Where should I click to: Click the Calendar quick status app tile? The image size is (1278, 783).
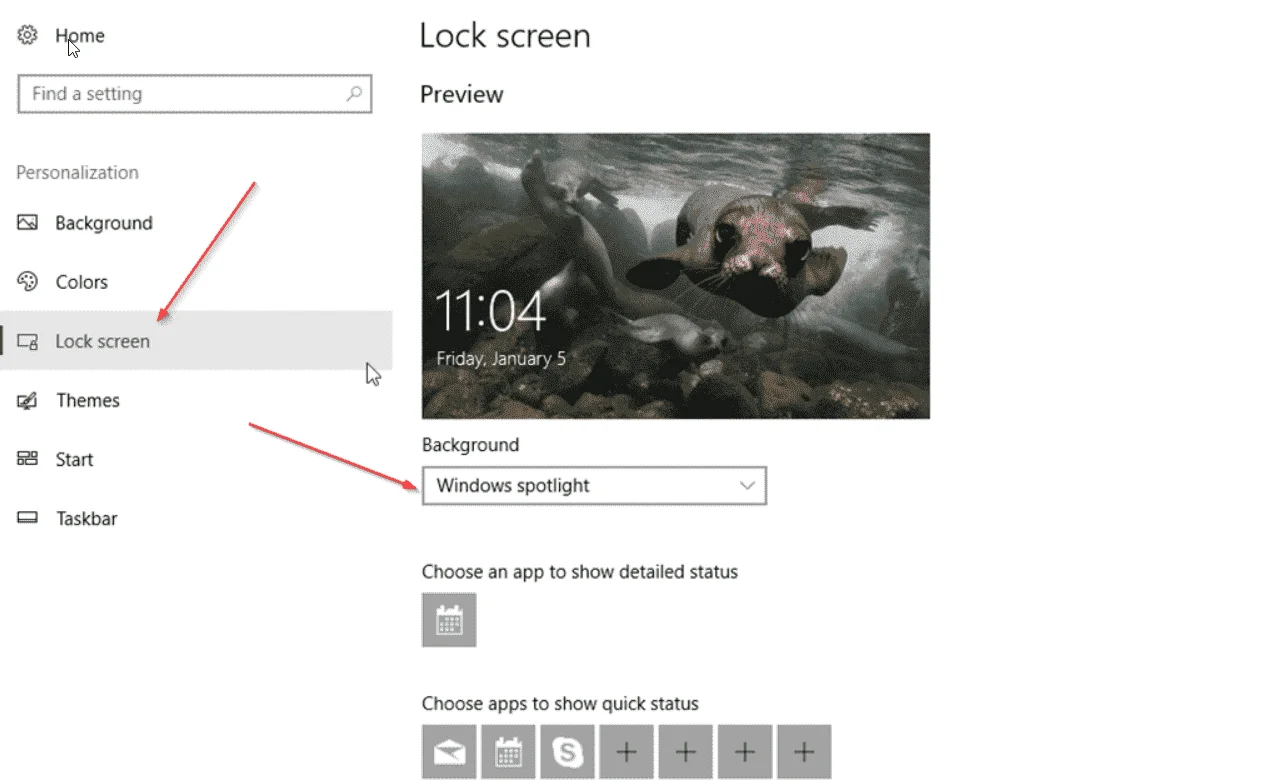[x=508, y=752]
